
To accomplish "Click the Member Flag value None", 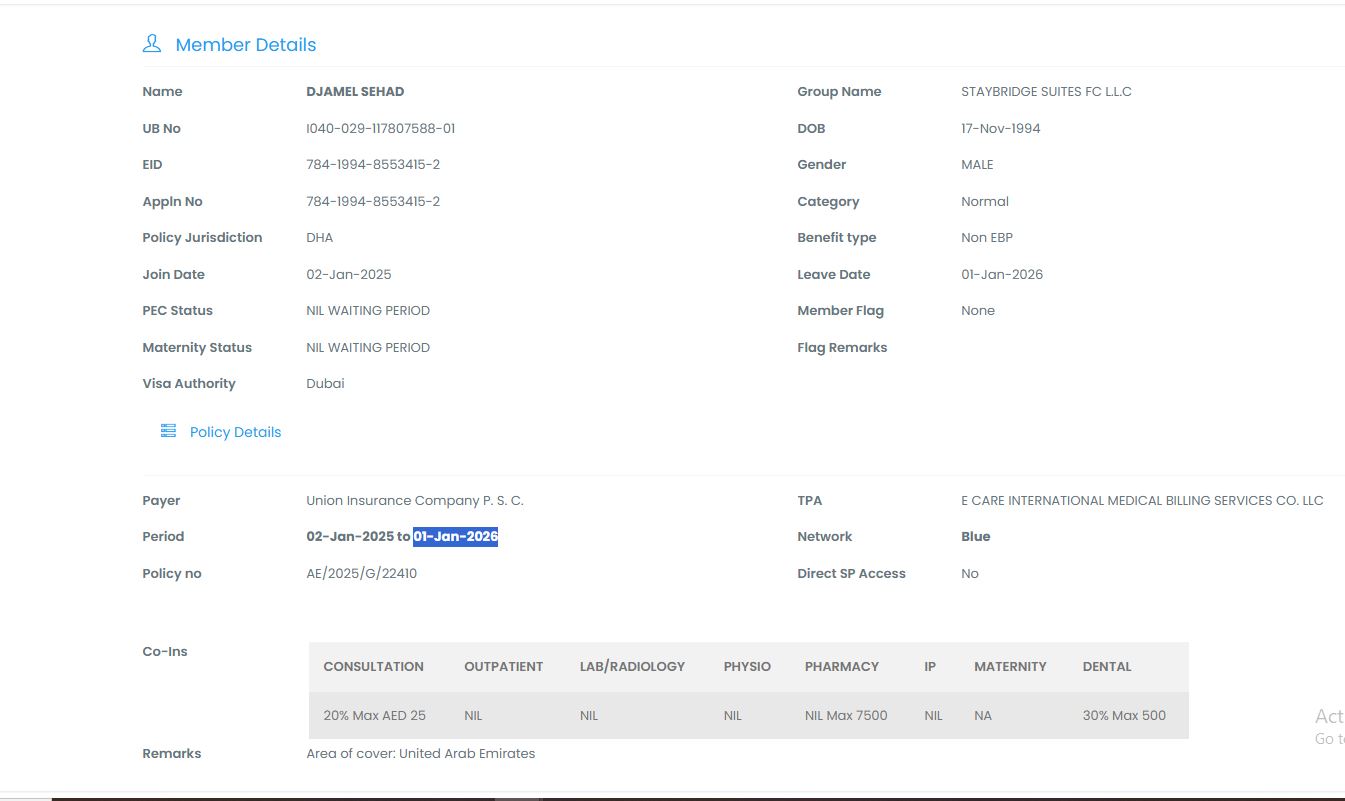I will coord(978,311).
